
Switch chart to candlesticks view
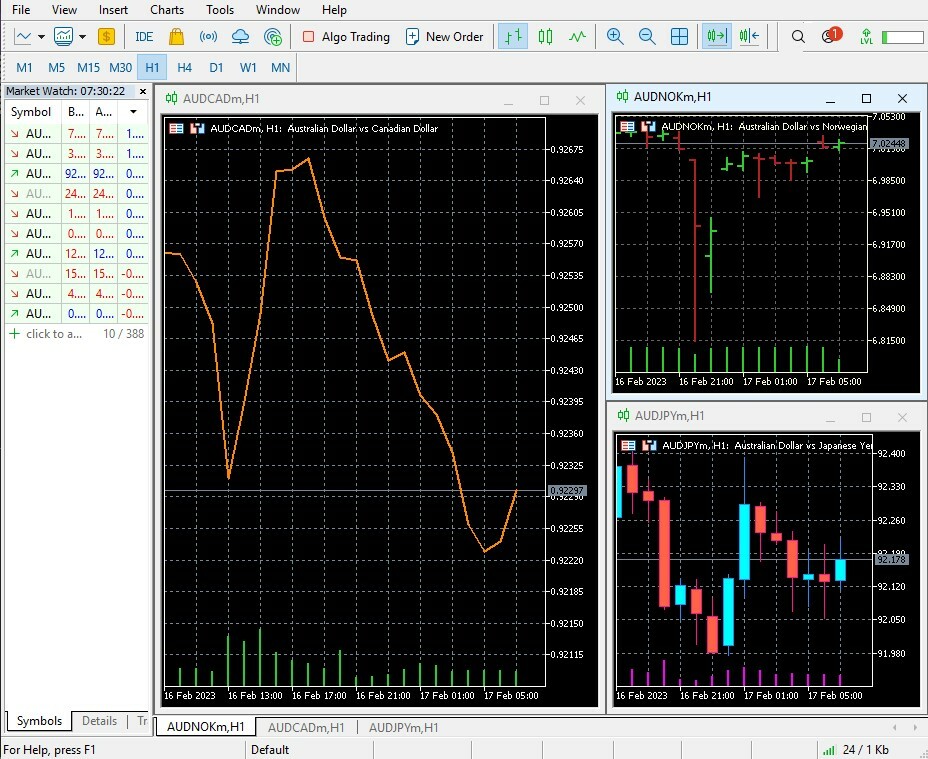pos(545,37)
